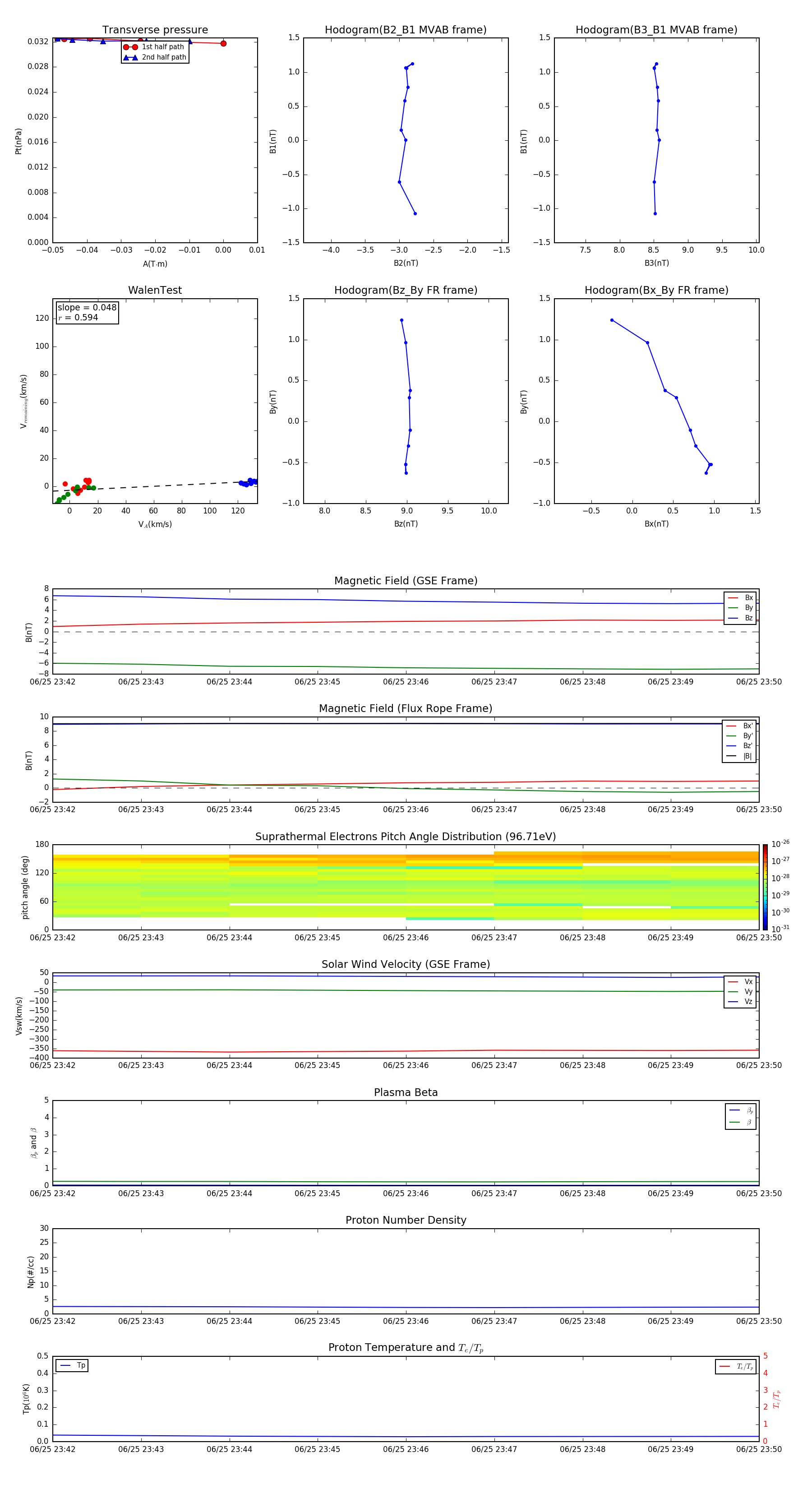The height and width of the screenshot is (1489, 812).
Task: Click the red data point at A = 0.00
Action: point(223,43)
